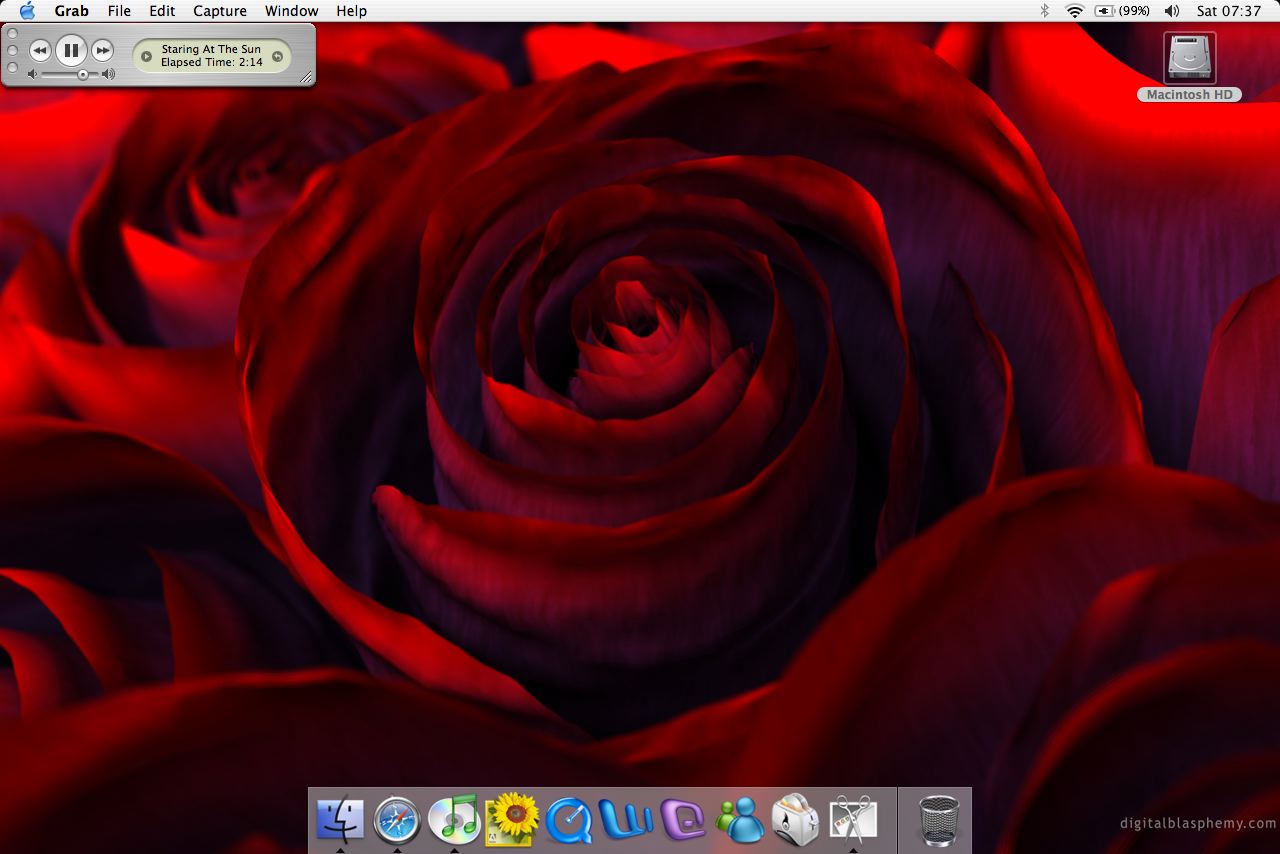The width and height of the screenshot is (1280, 854).
Task: Open Finder from the Dock
Action: tap(340, 820)
